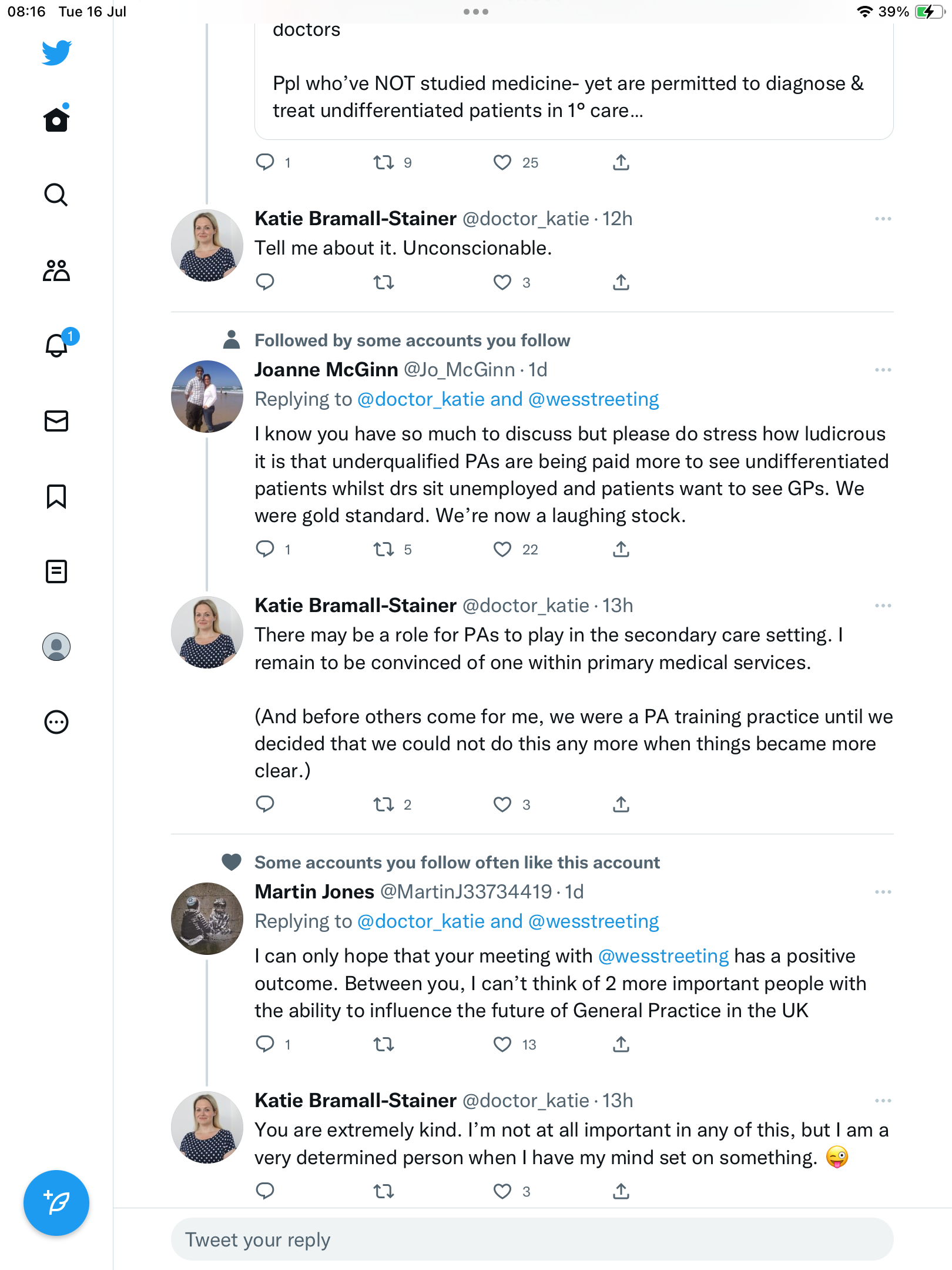Viewport: 952px width, 1270px height.
Task: Like Joanne McGinn's tweet with 22 likes
Action: pos(502,549)
